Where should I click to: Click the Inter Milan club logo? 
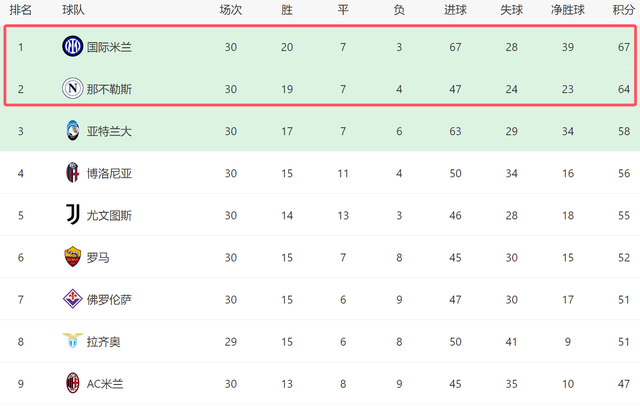(73, 47)
